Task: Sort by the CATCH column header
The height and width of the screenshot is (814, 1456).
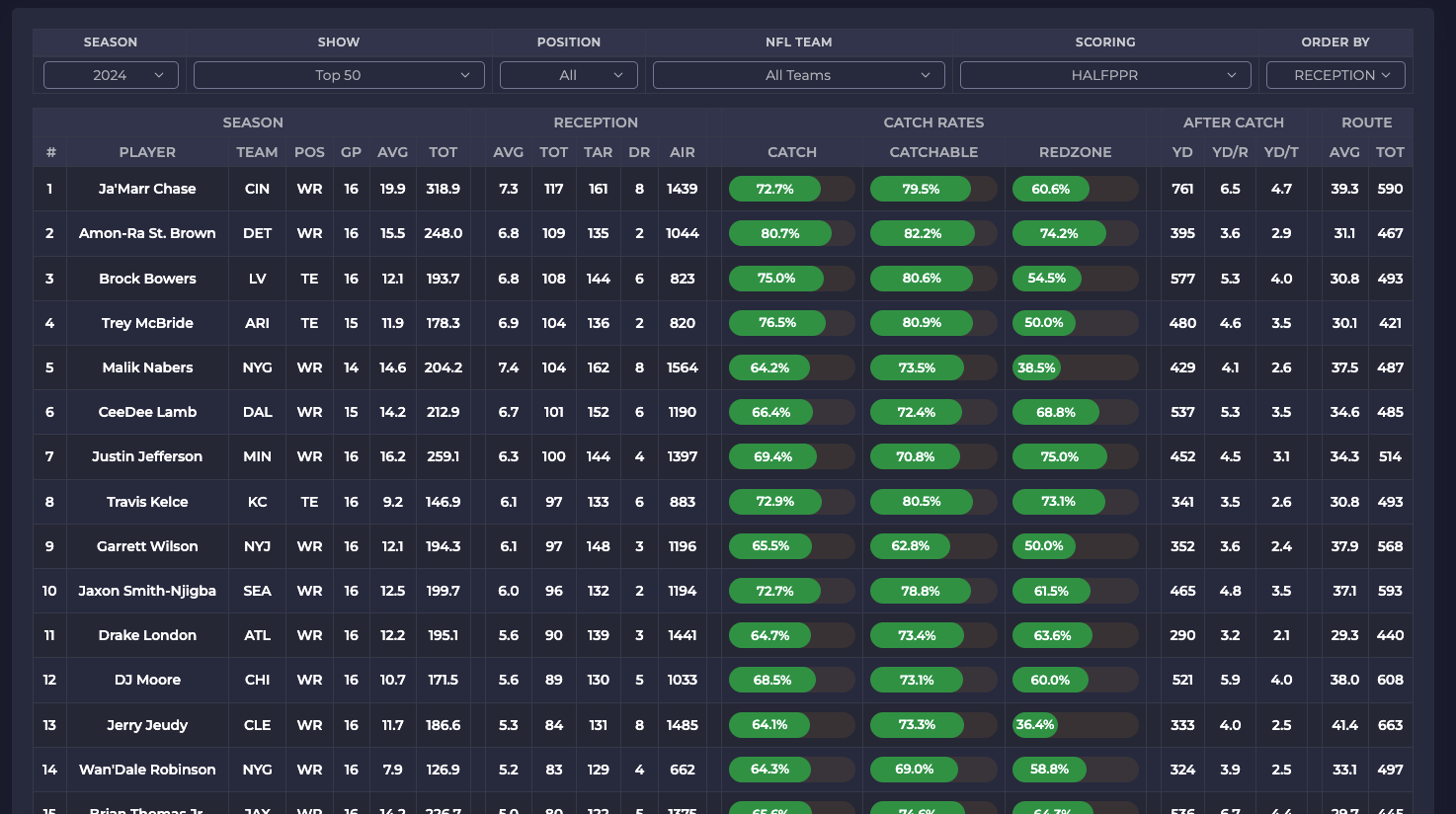Action: click(792, 152)
